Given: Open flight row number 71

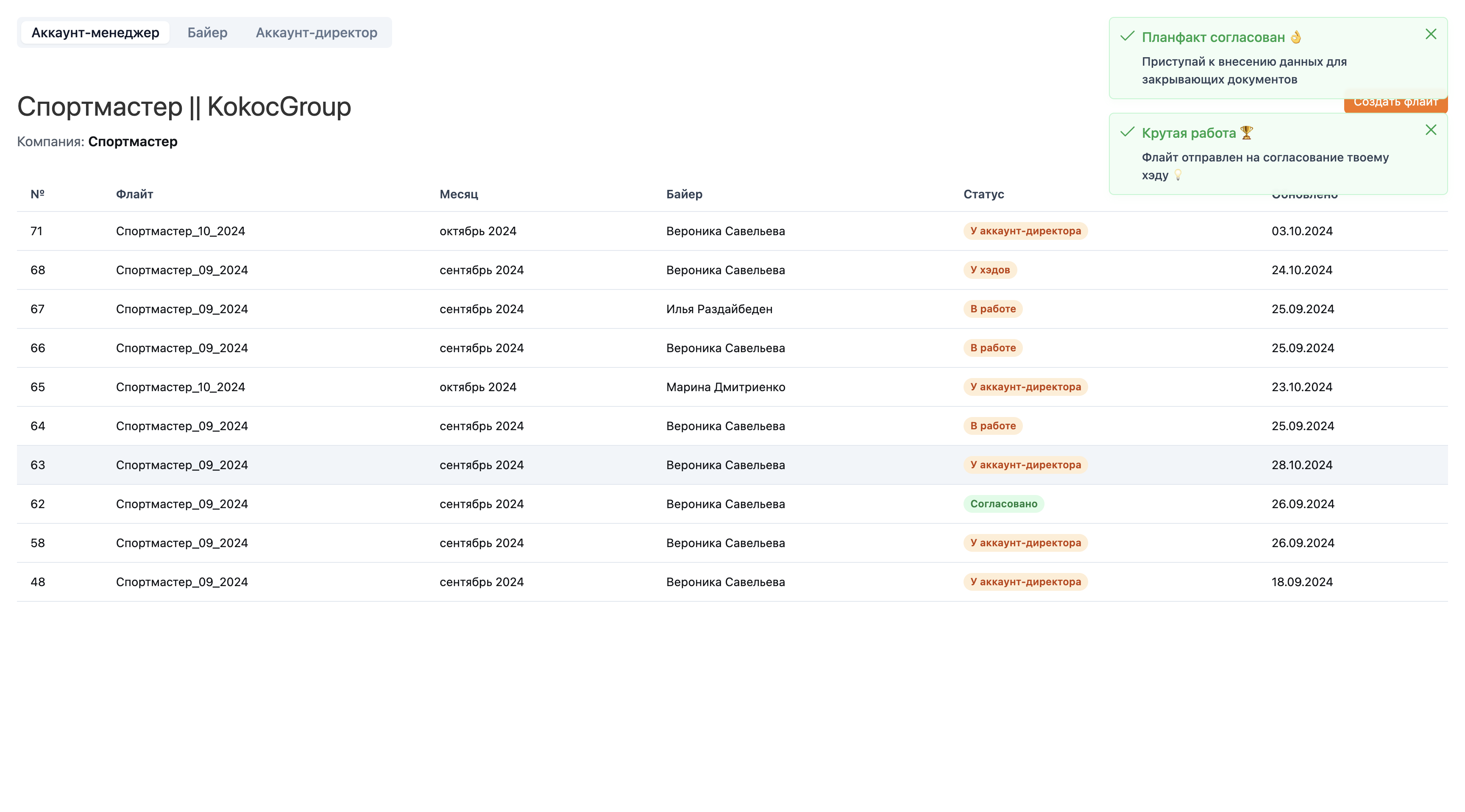Looking at the screenshot, I should pyautogui.click(x=732, y=231).
